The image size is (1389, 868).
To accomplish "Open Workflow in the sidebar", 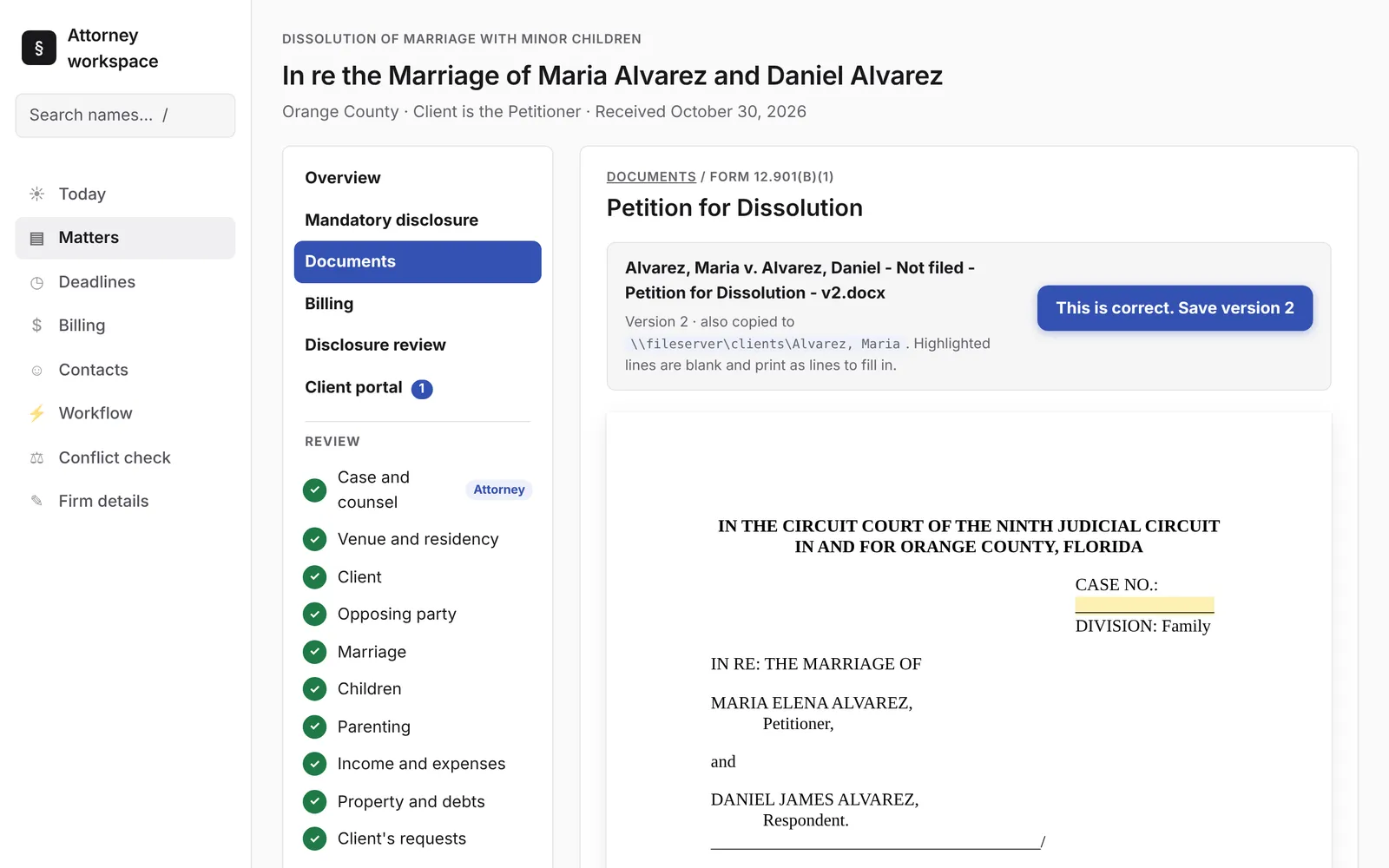I will 125,413.
